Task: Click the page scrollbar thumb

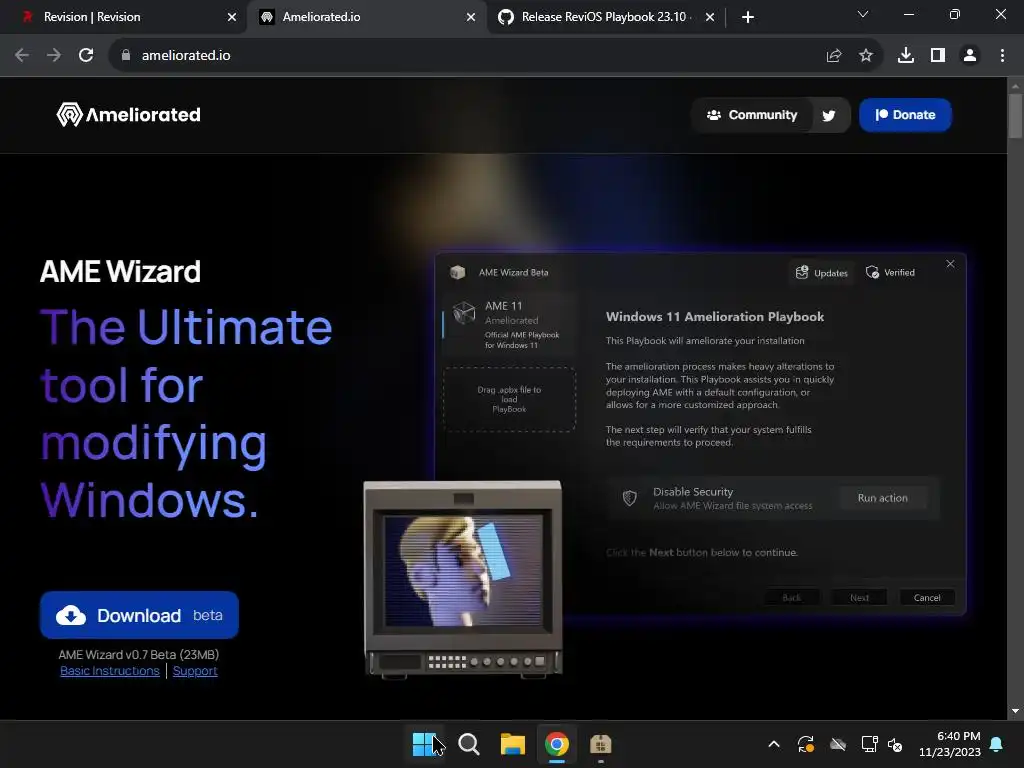Action: click(1015, 116)
